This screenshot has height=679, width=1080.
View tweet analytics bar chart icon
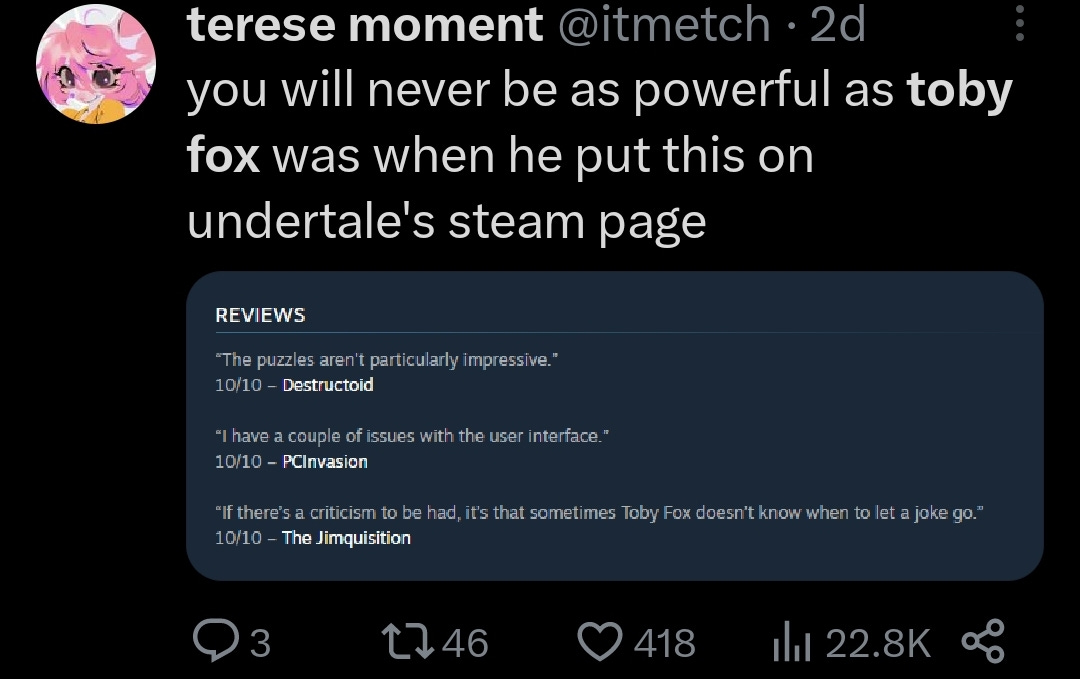[791, 643]
